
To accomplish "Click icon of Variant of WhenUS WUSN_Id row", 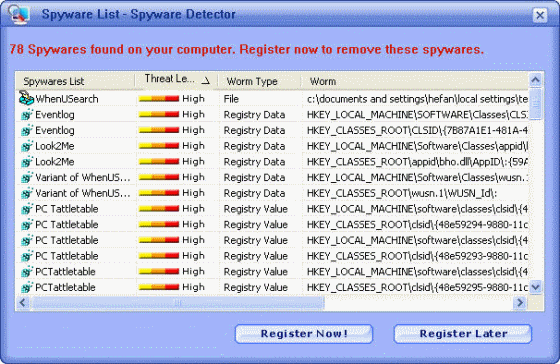I will point(27,193).
